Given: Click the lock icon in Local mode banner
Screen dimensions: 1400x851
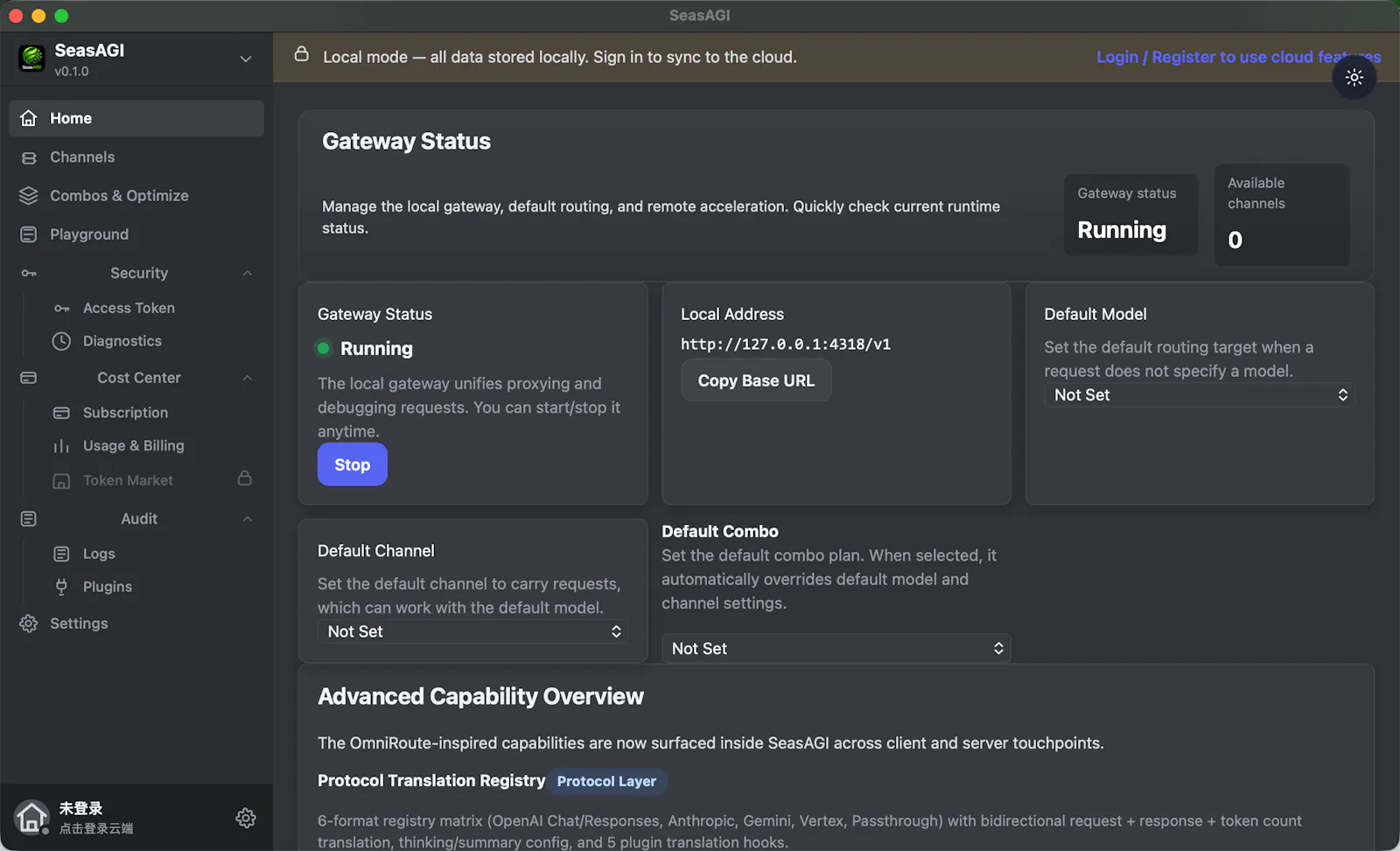Looking at the screenshot, I should click(302, 54).
